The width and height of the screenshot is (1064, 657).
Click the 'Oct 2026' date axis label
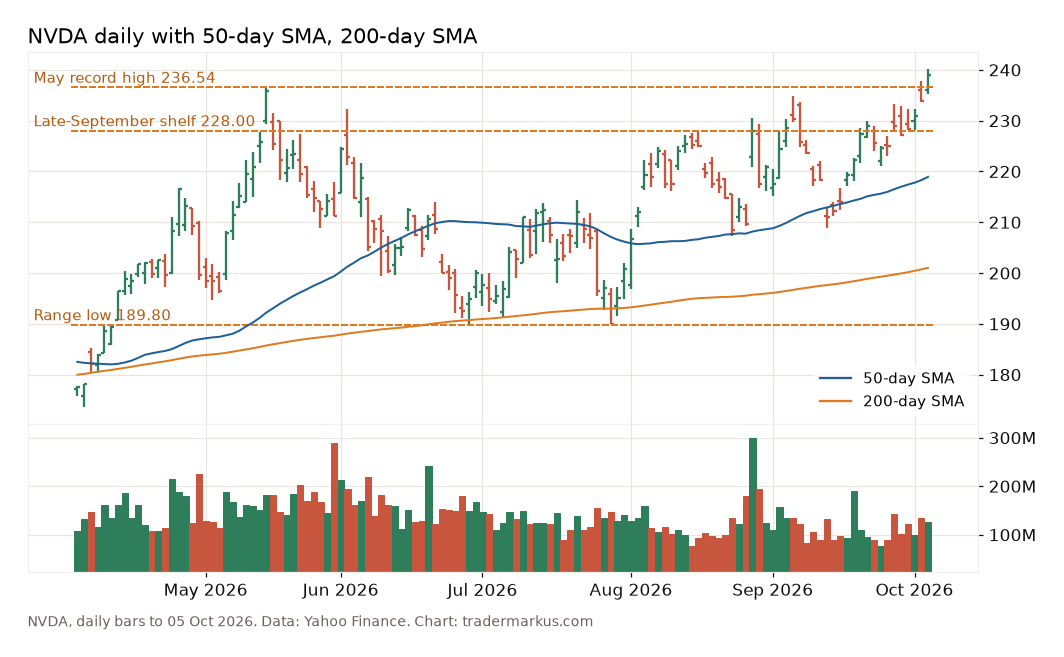[x=914, y=590]
